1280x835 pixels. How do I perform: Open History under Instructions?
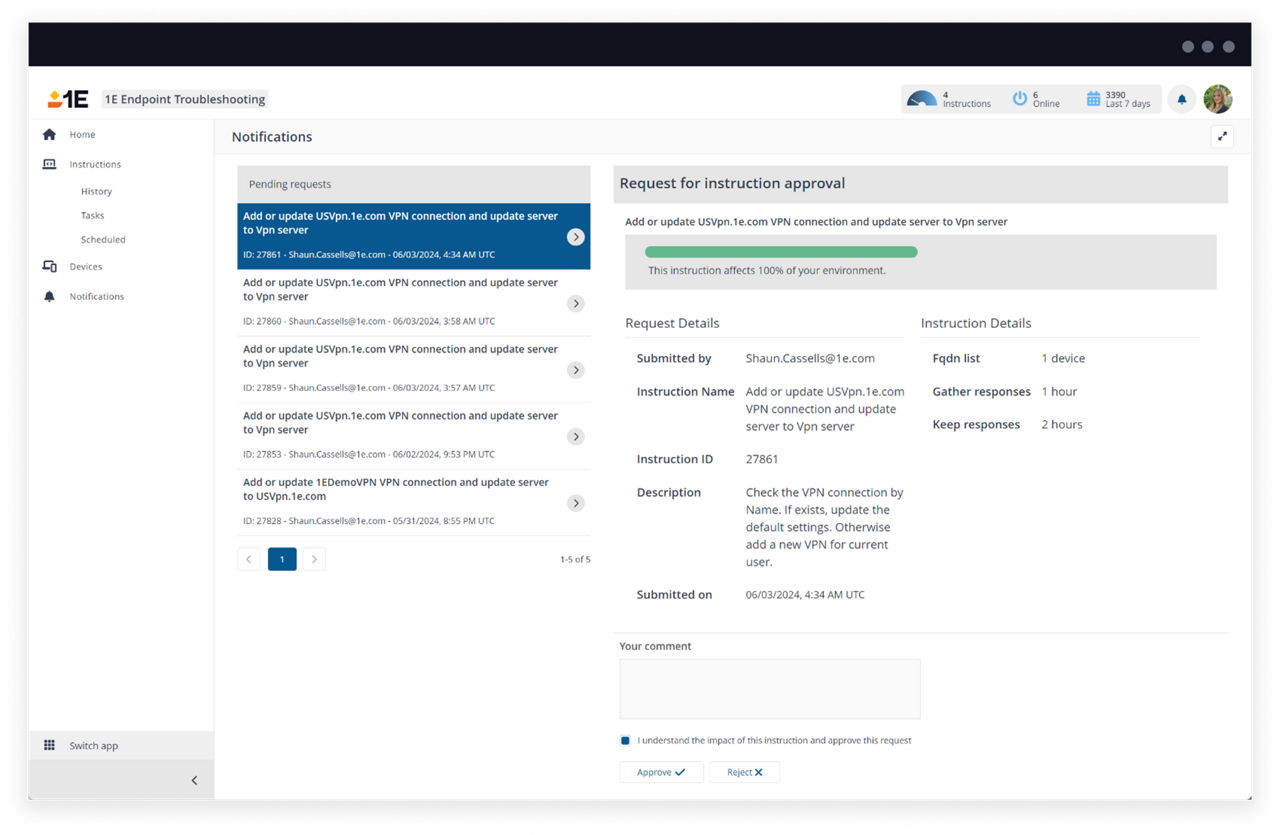click(96, 191)
